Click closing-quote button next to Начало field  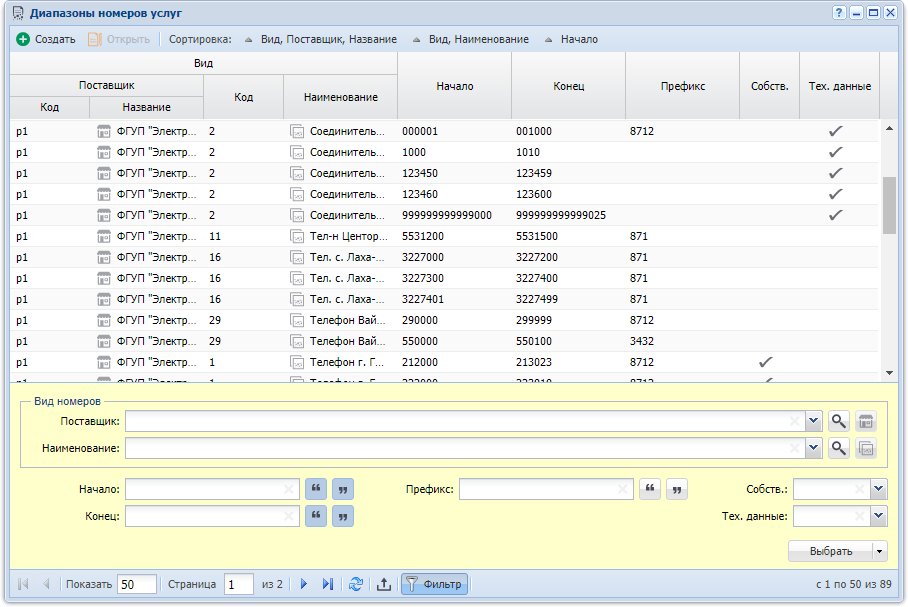click(x=343, y=489)
